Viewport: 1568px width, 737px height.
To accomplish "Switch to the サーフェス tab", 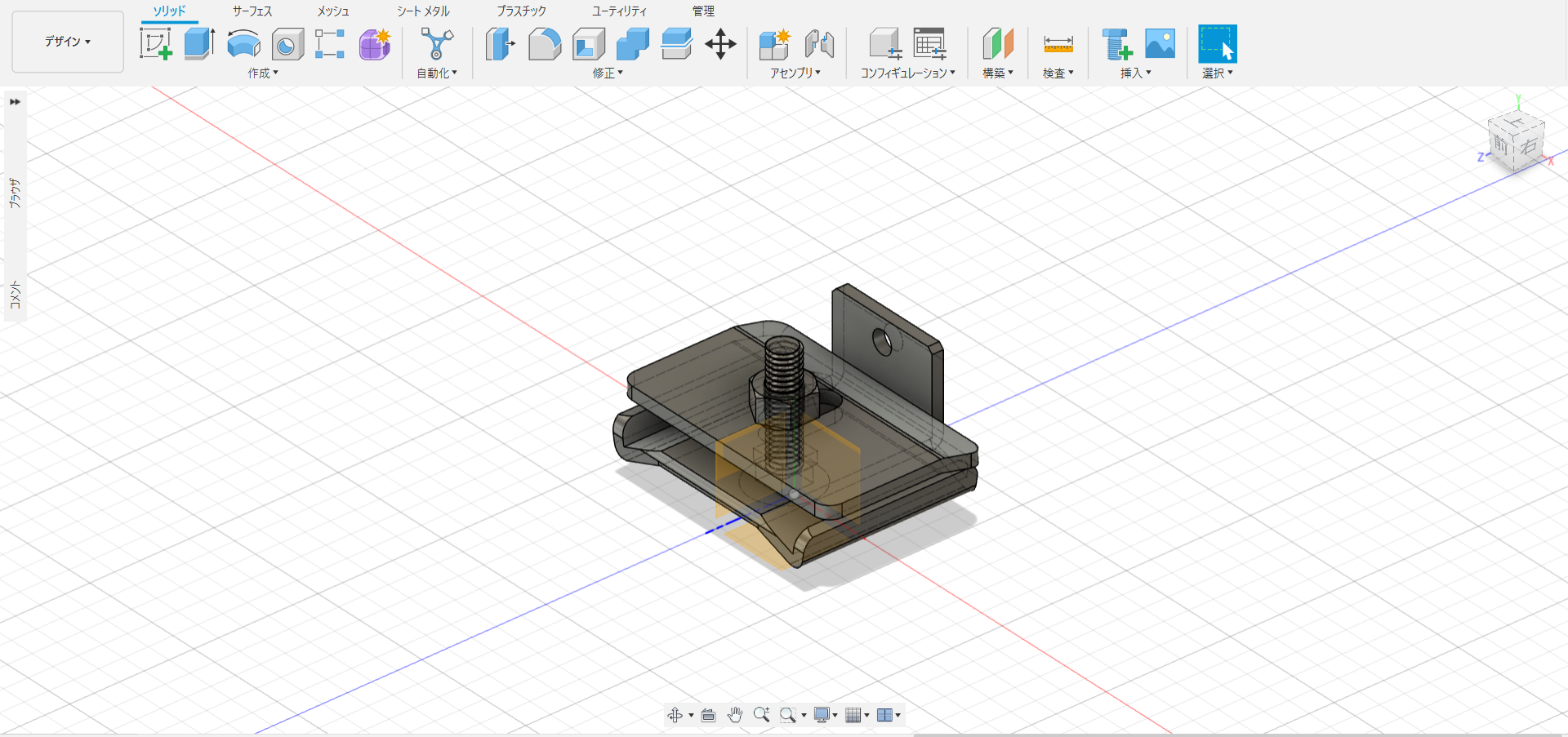I will 252,11.
